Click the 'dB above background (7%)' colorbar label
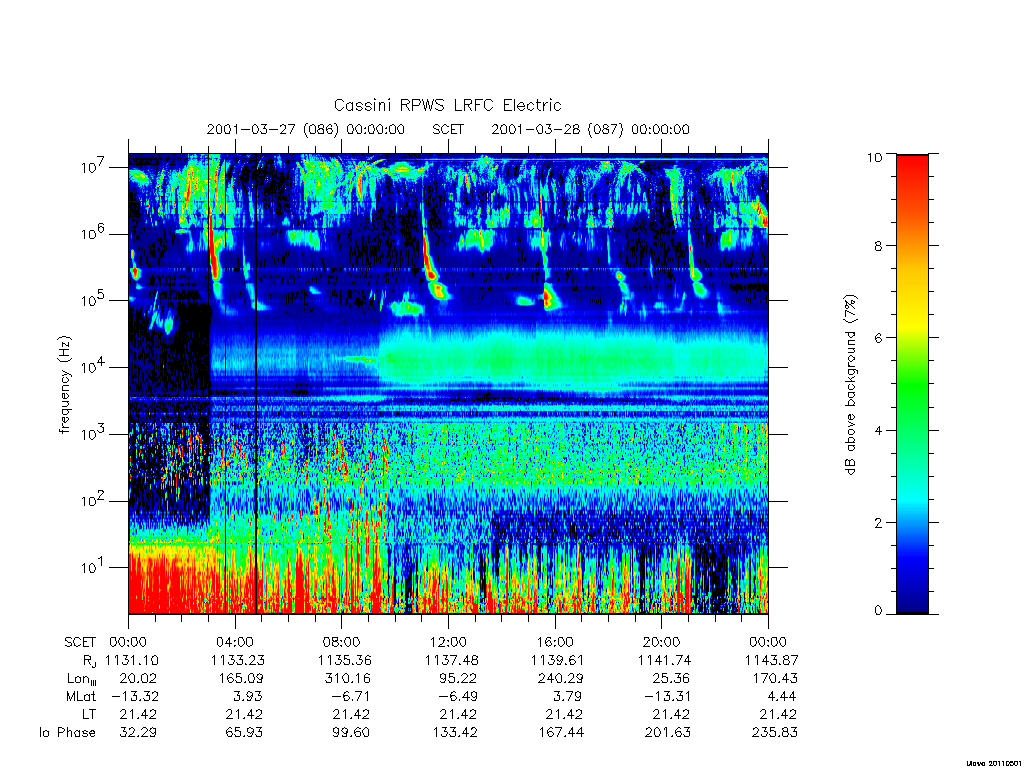This screenshot has width=1024, height=768. 850,385
